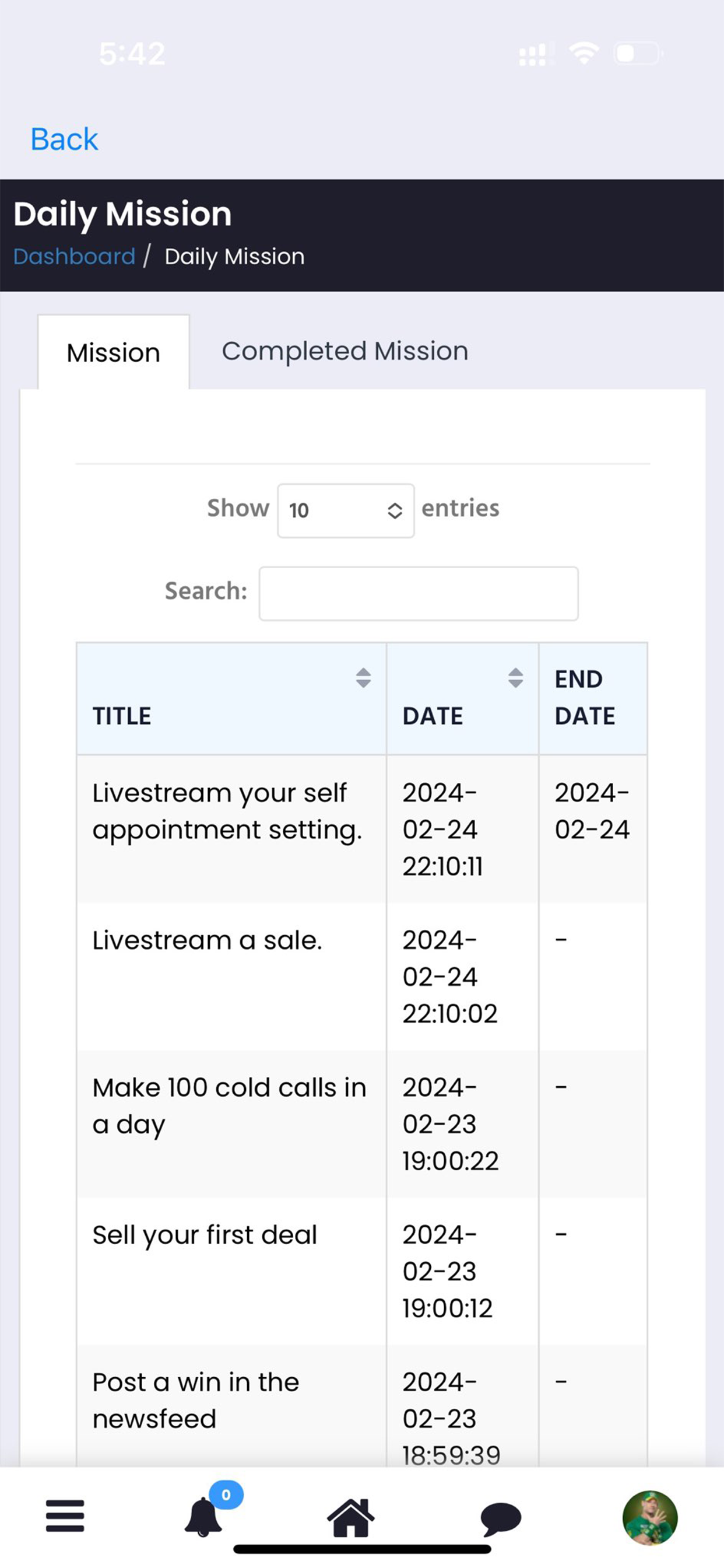Tap the Back link
This screenshot has height=1568, width=724.
[x=64, y=139]
